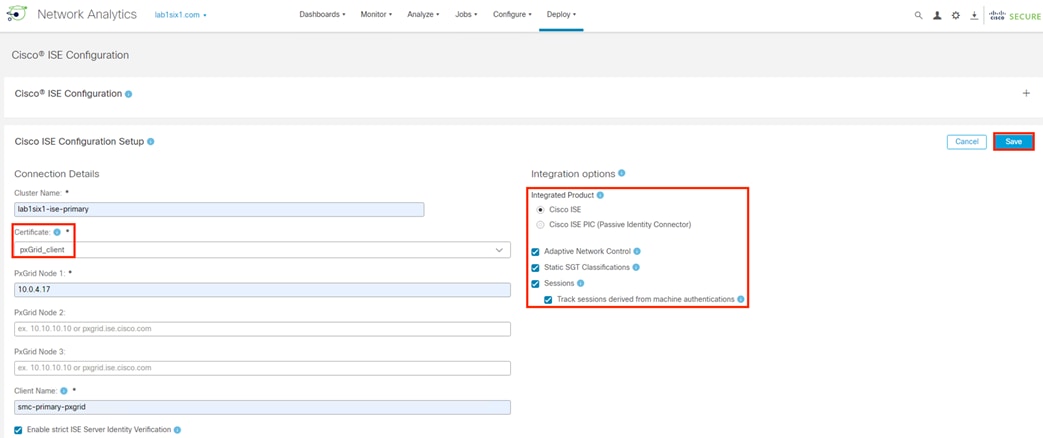The width and height of the screenshot is (1043, 438).
Task: Toggle Track sessions from machine authentications checkbox
Action: click(548, 300)
